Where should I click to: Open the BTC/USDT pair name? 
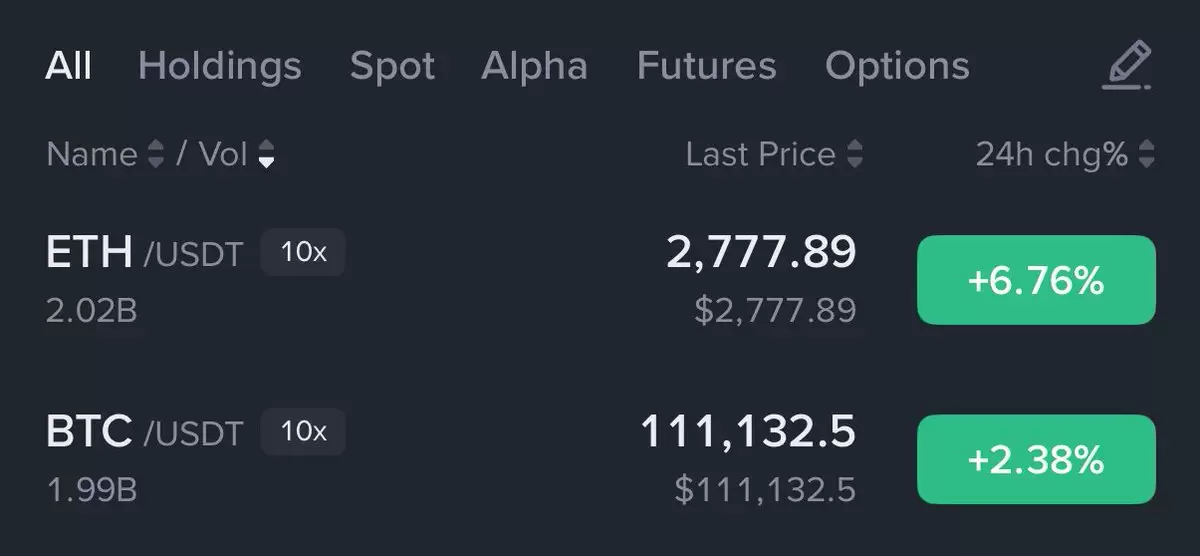144,433
